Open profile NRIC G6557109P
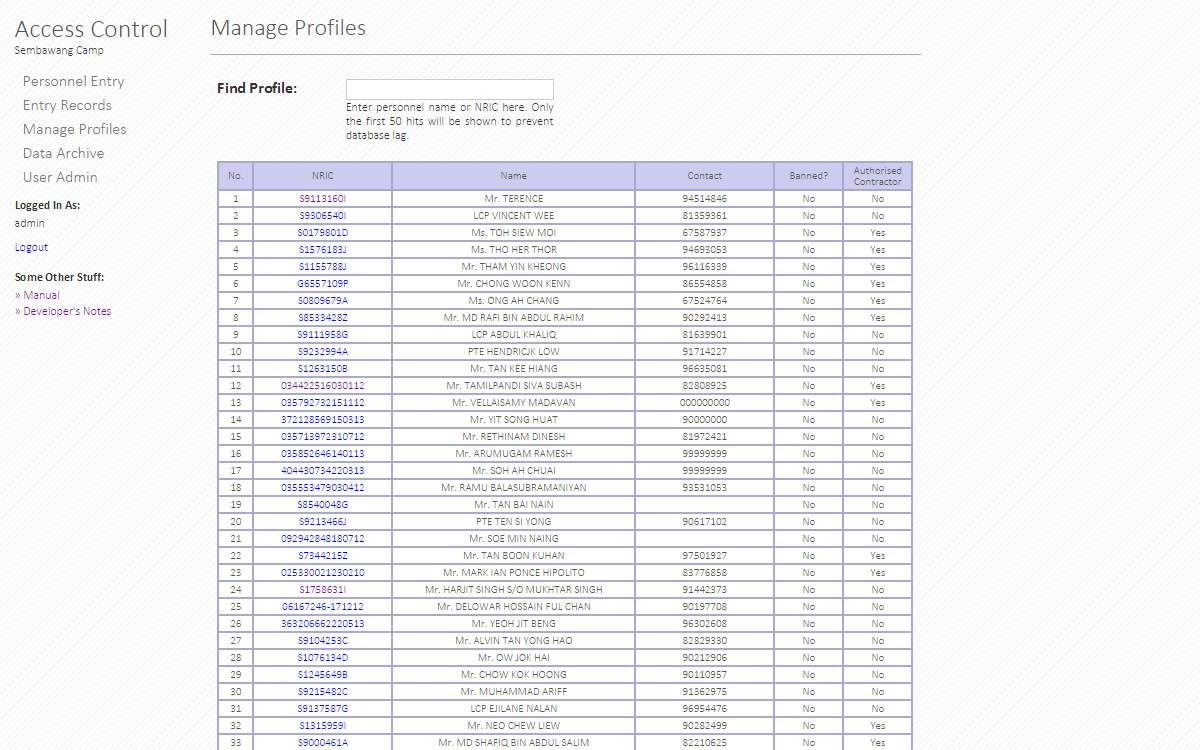Screen dimensions: 1200x750 tap(322, 284)
